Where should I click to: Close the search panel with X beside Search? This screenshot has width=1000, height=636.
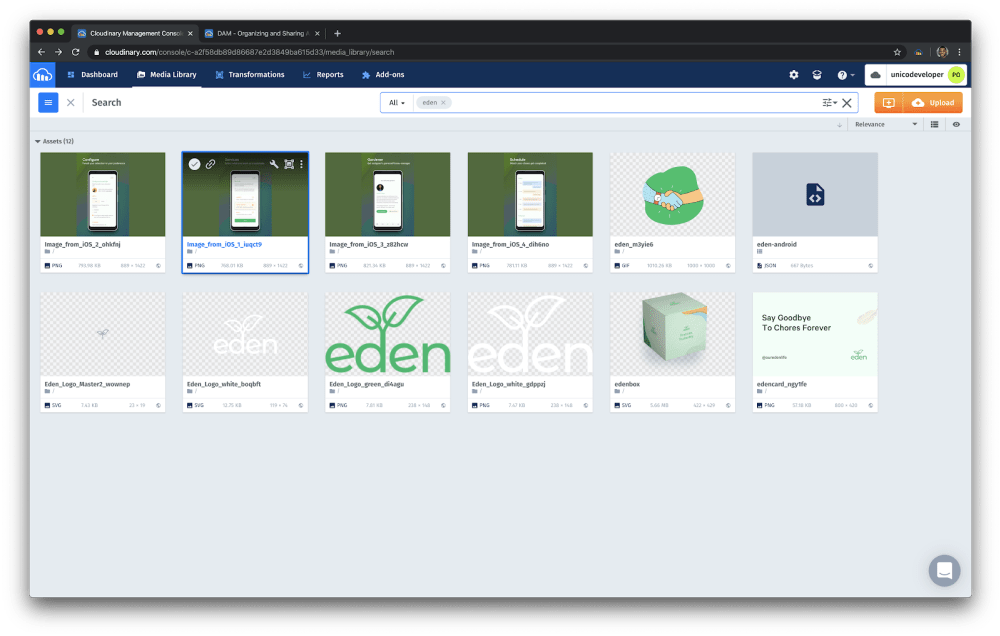(71, 103)
